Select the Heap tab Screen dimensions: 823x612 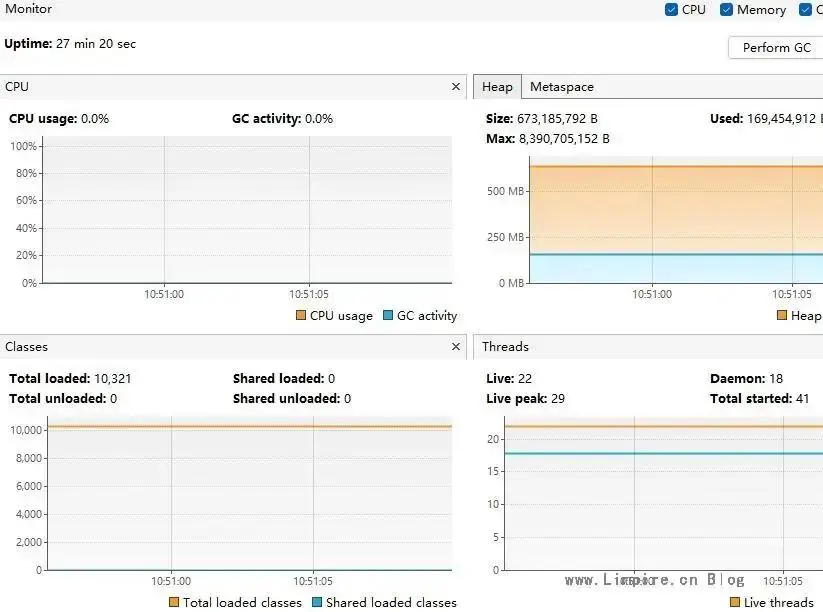pos(497,87)
